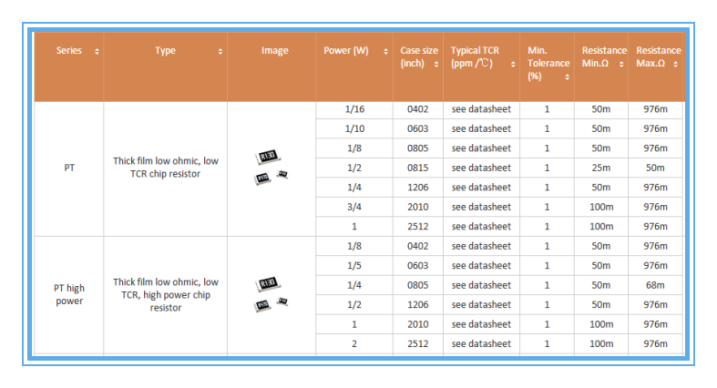Select Thick film low ohmic, high power type cell
Viewport: 717px width, 388px height.
(x=166, y=295)
